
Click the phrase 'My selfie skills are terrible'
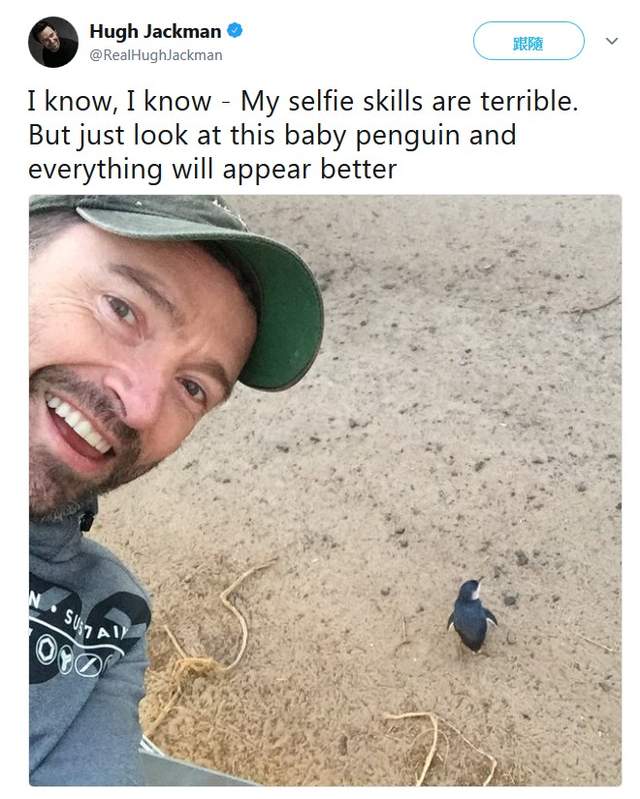[407, 101]
